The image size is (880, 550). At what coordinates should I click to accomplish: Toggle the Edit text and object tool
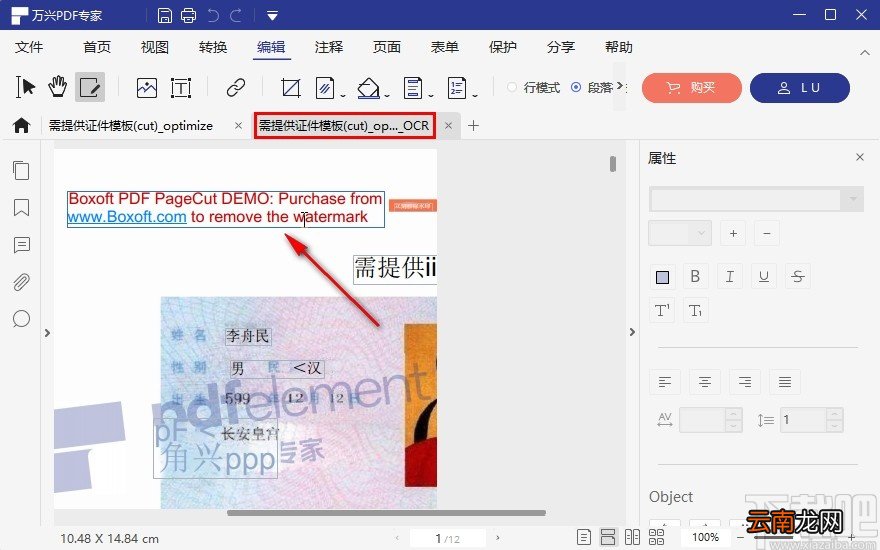90,87
